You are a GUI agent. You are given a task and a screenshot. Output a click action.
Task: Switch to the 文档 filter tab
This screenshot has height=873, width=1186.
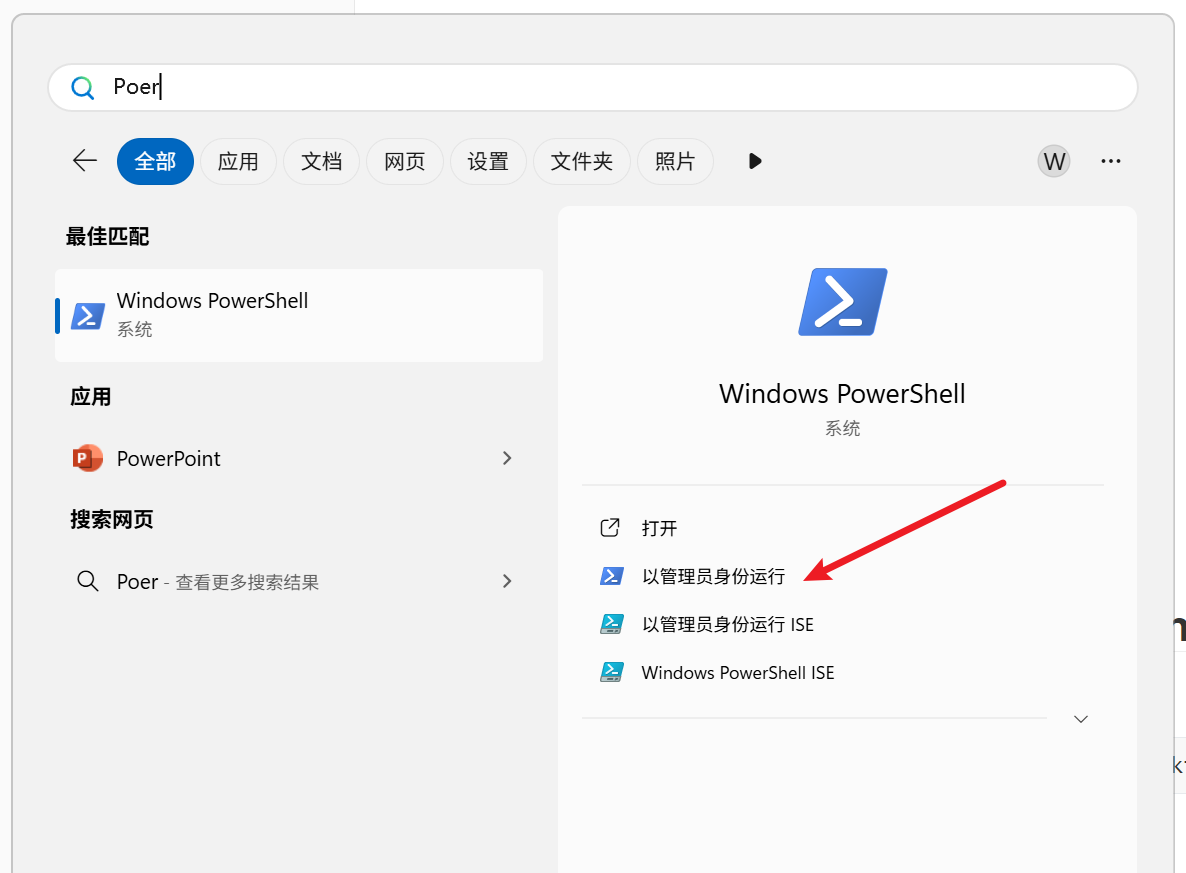click(x=321, y=161)
